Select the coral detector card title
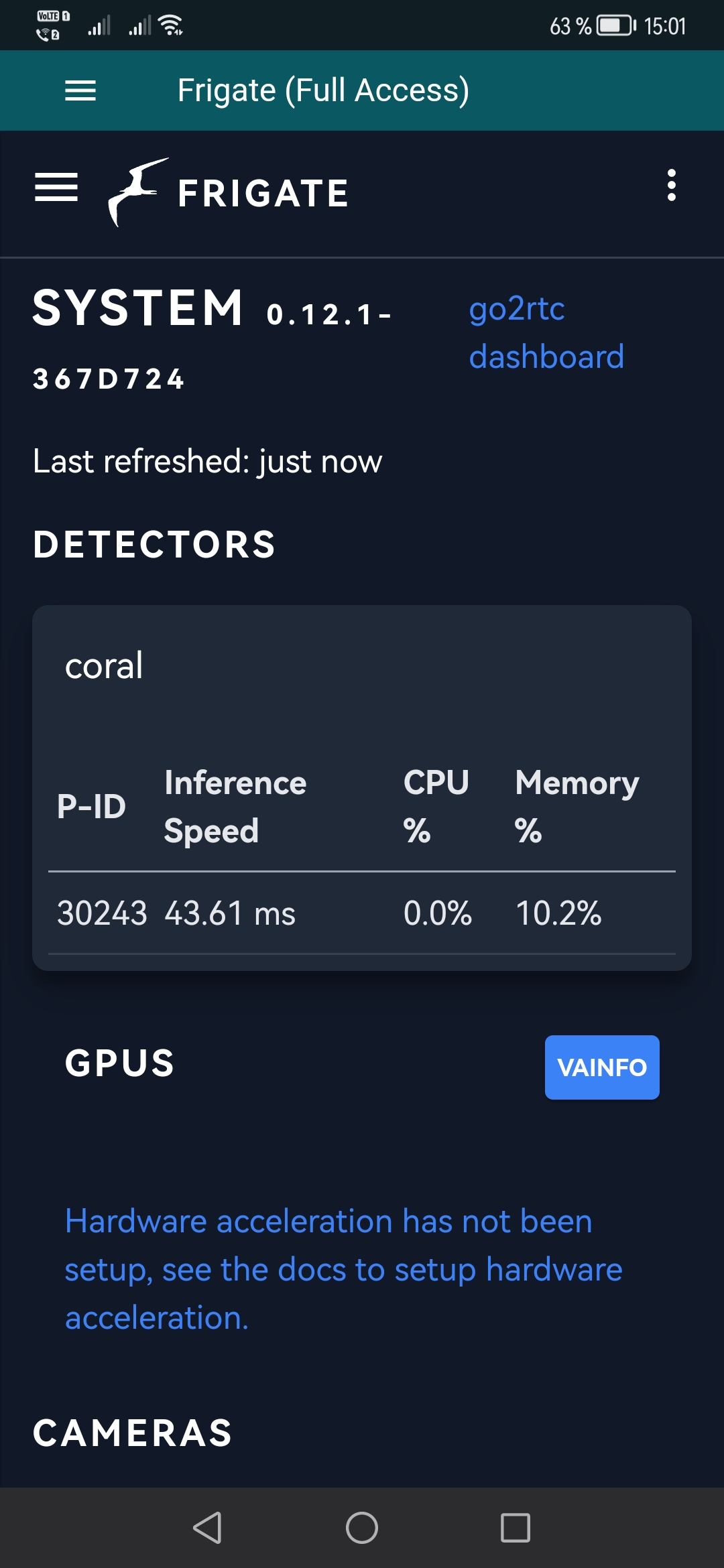 104,665
